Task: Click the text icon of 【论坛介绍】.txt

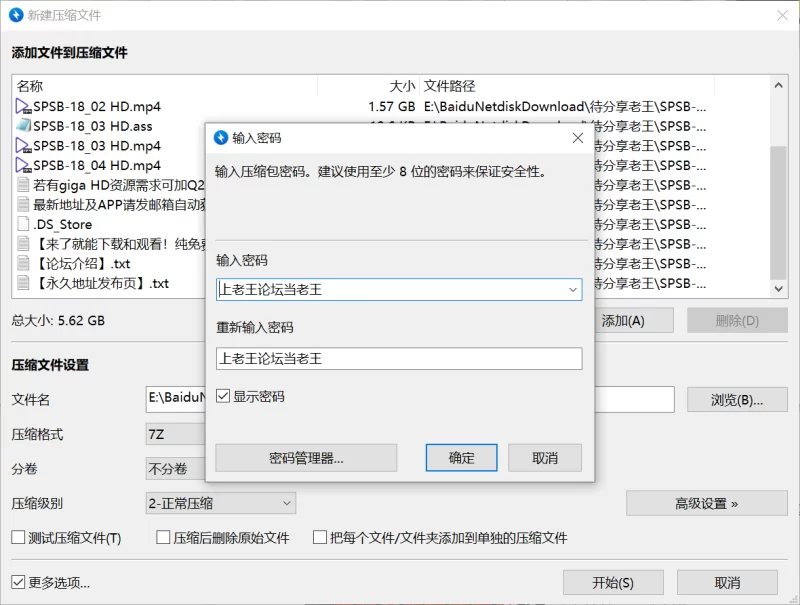Action: pyautogui.click(x=23, y=263)
